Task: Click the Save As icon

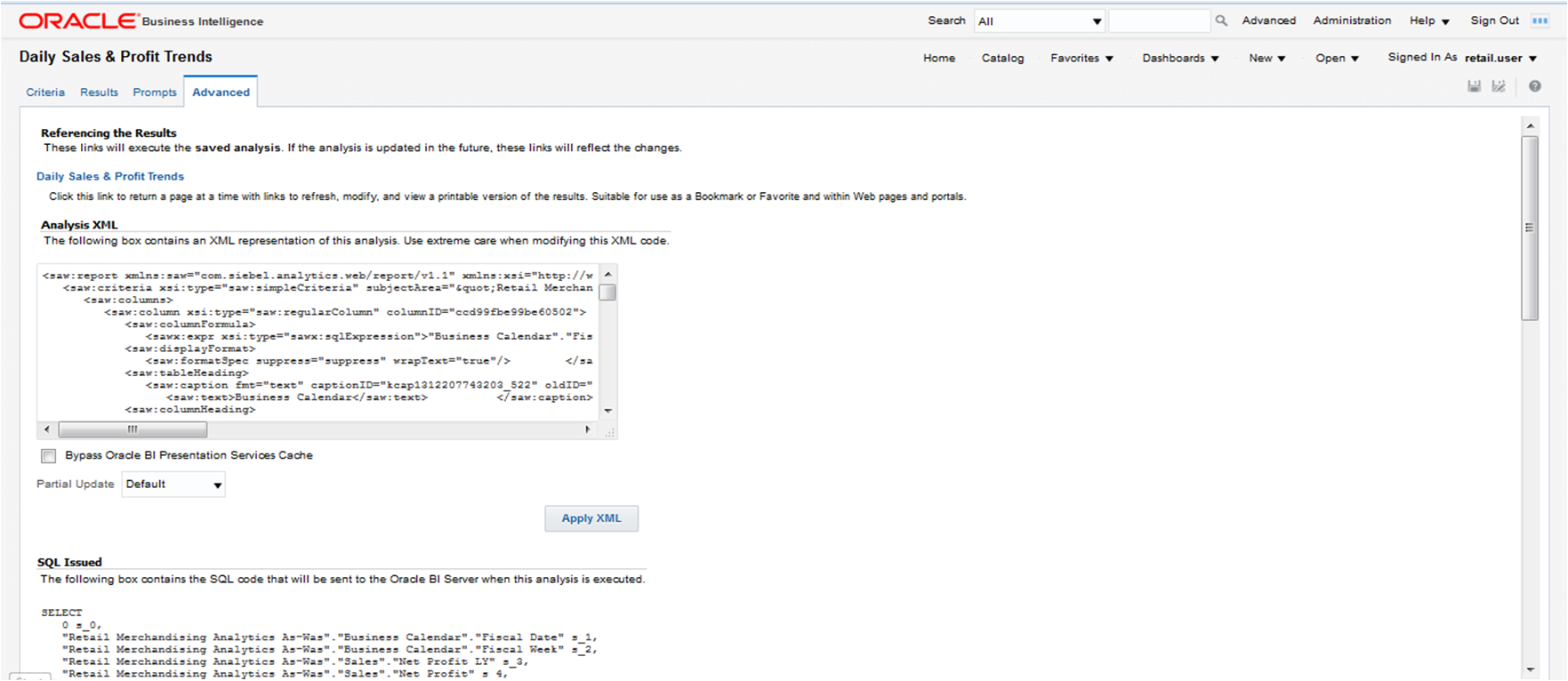Action: click(x=1499, y=86)
